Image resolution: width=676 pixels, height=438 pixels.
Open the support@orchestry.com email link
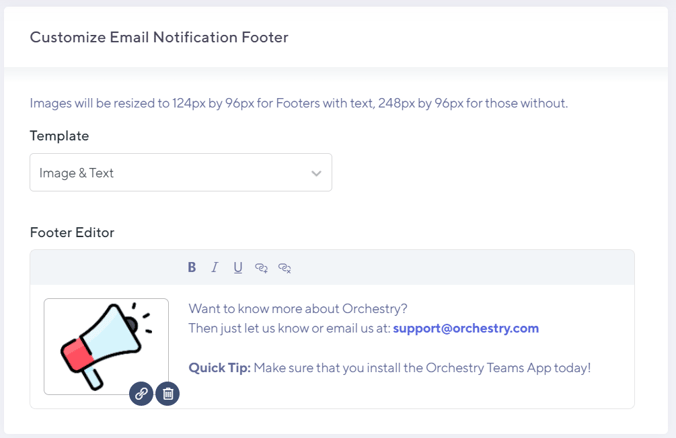[466, 328]
